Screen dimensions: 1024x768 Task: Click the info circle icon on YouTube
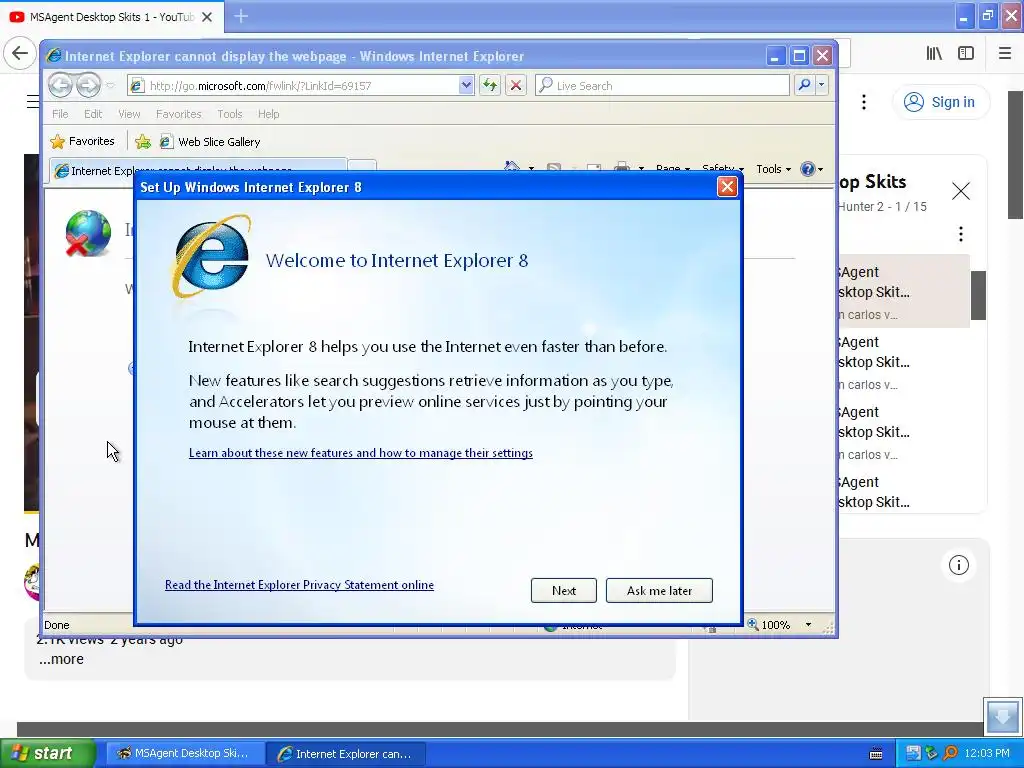coord(958,565)
